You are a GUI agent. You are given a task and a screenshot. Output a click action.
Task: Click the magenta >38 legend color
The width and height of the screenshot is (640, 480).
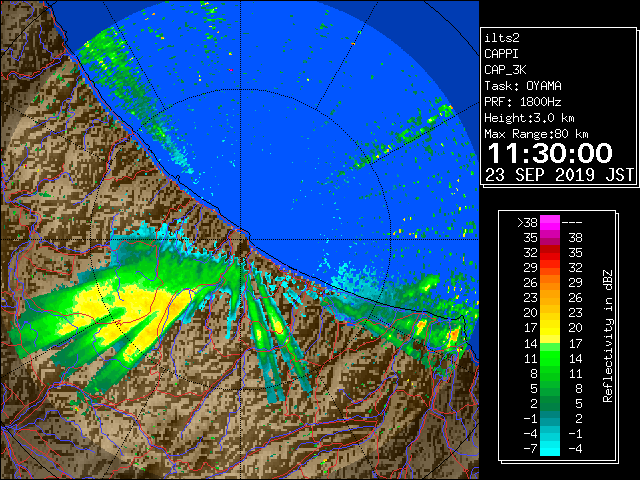point(550,222)
